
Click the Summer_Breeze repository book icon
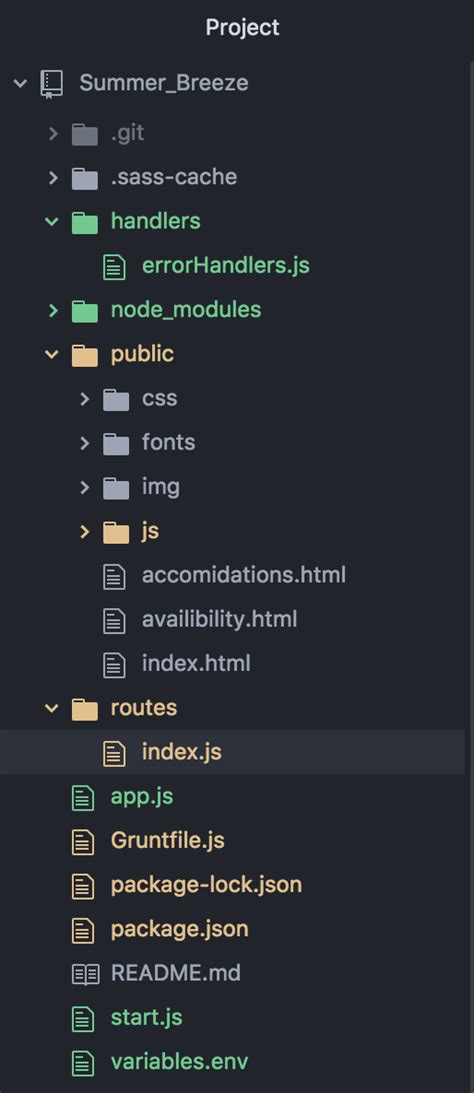(x=52, y=84)
